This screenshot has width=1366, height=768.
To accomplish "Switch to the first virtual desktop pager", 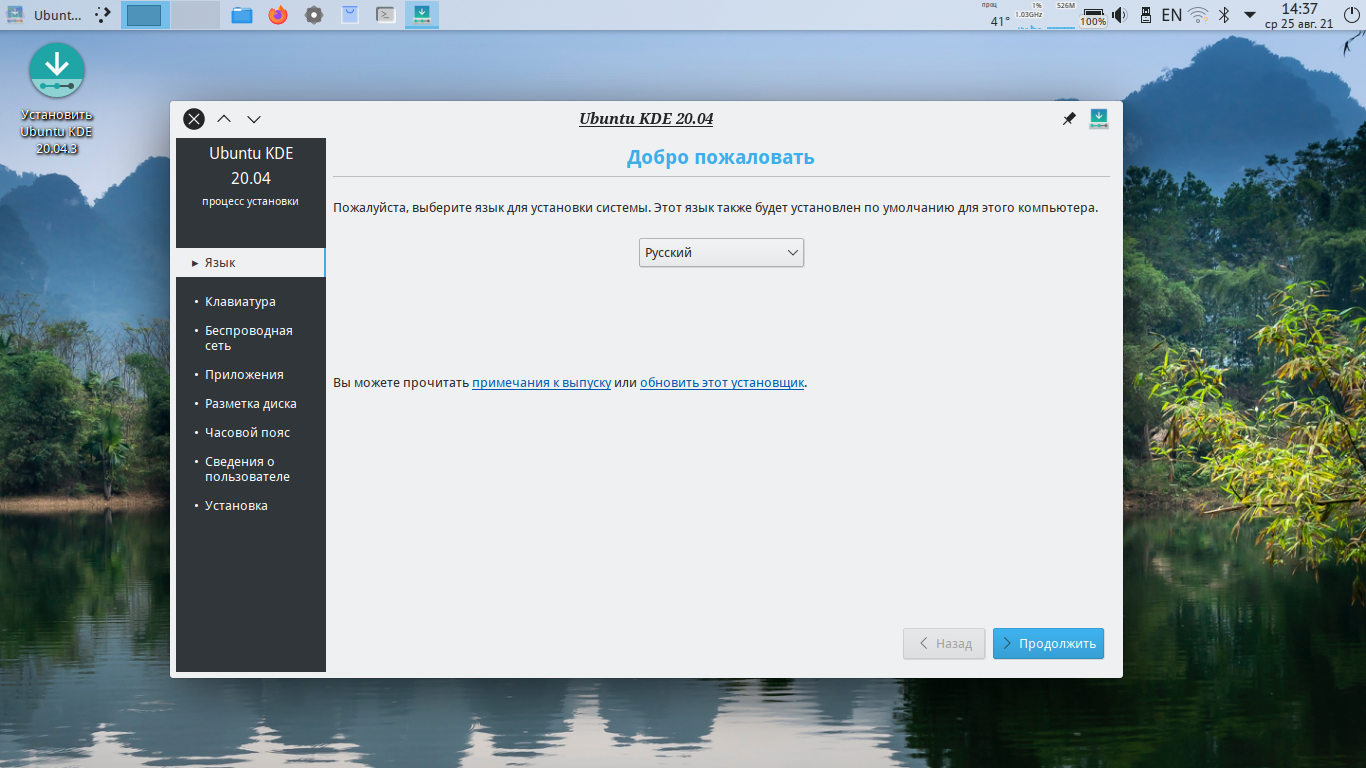I will [145, 15].
